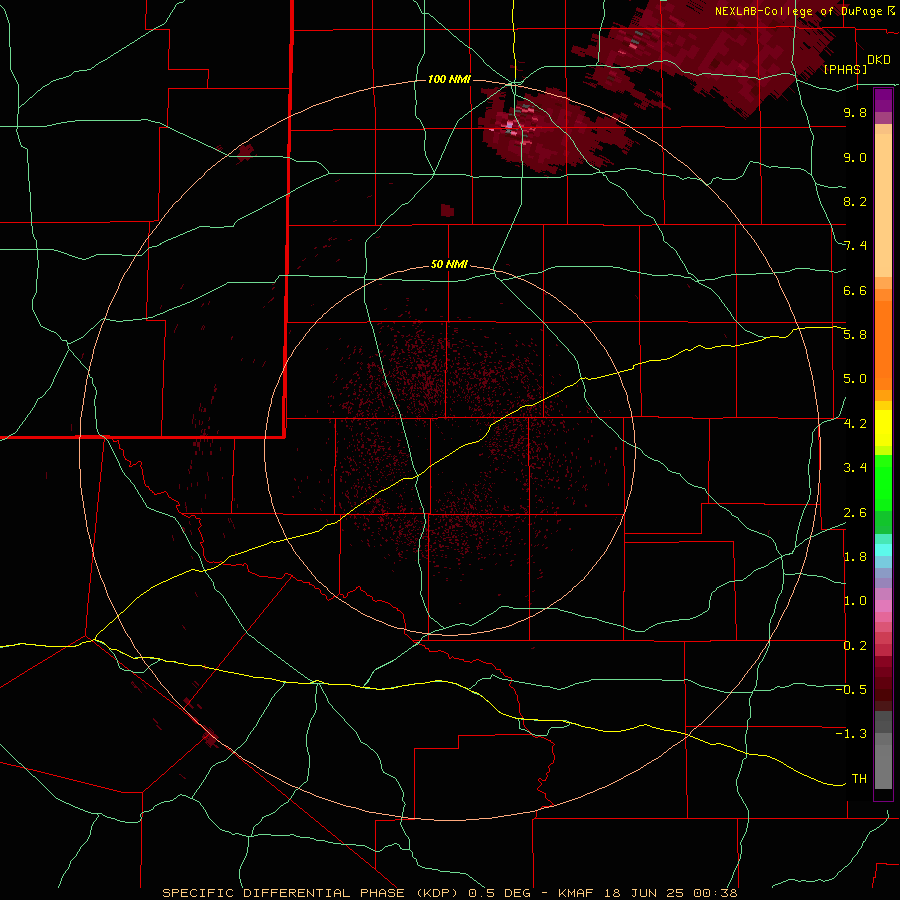Click the 0.2 scale value

coord(855,646)
